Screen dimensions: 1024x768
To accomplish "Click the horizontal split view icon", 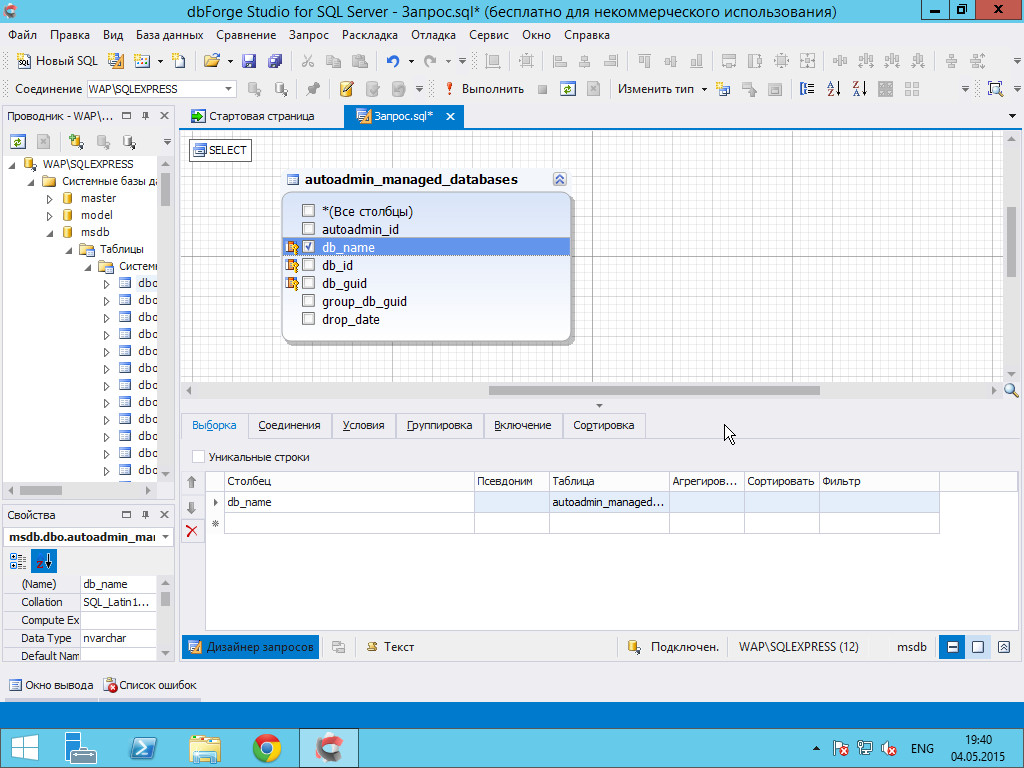I will tap(952, 647).
